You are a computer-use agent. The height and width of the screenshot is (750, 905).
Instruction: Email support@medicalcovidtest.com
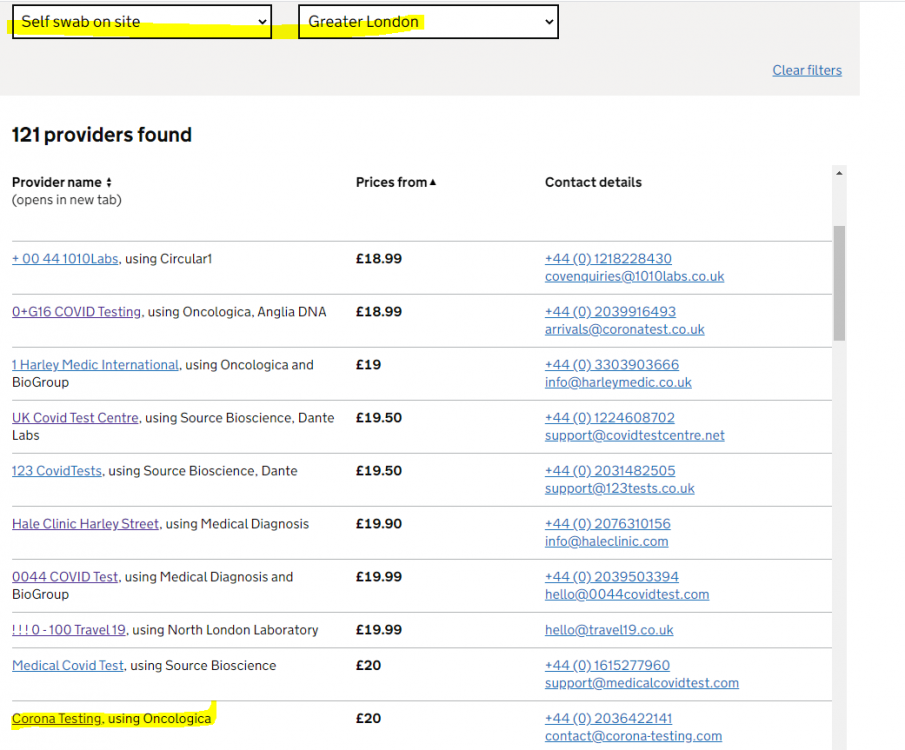642,684
